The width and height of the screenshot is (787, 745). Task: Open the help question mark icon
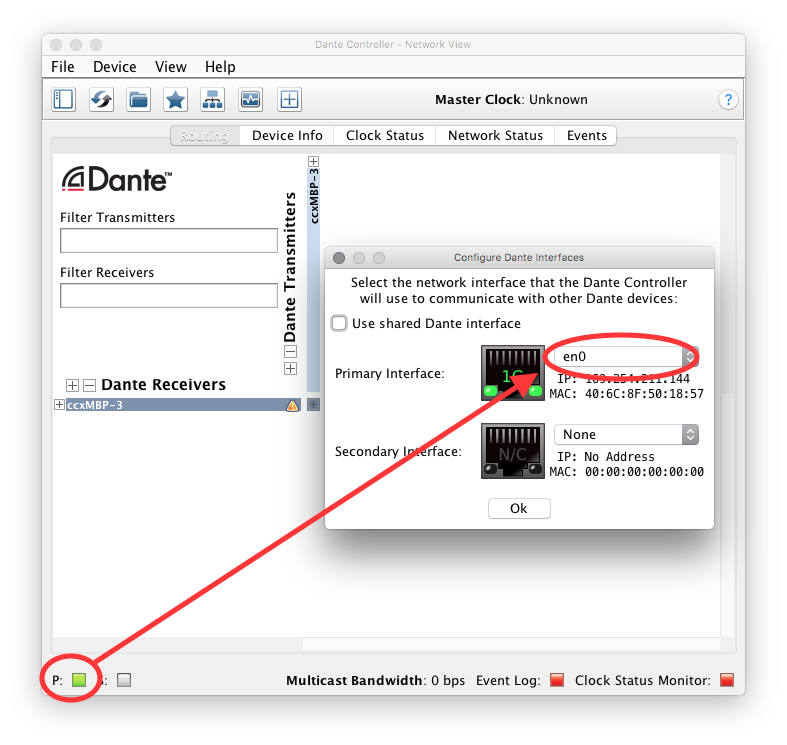728,99
